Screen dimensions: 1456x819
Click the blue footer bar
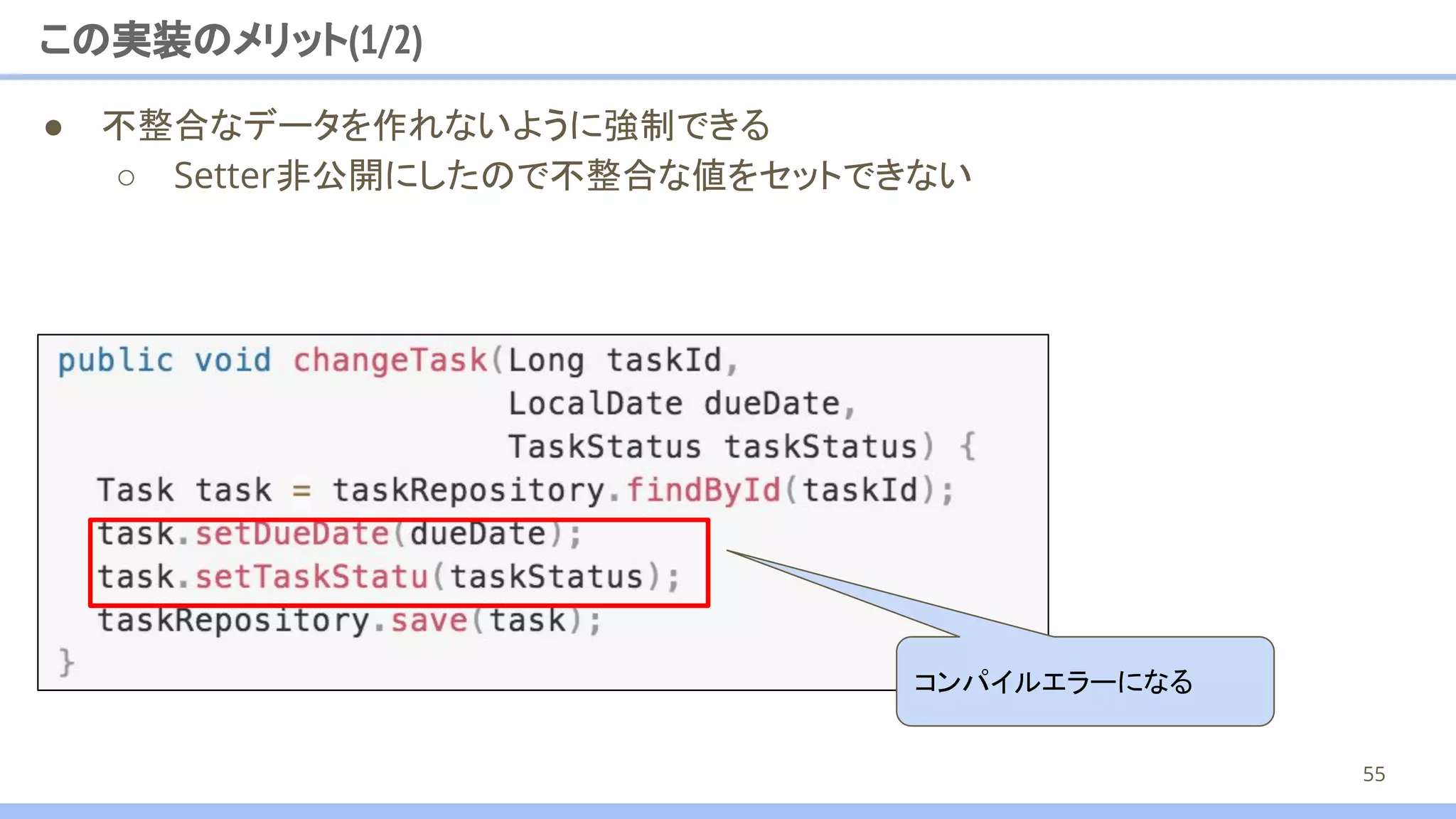click(728, 810)
